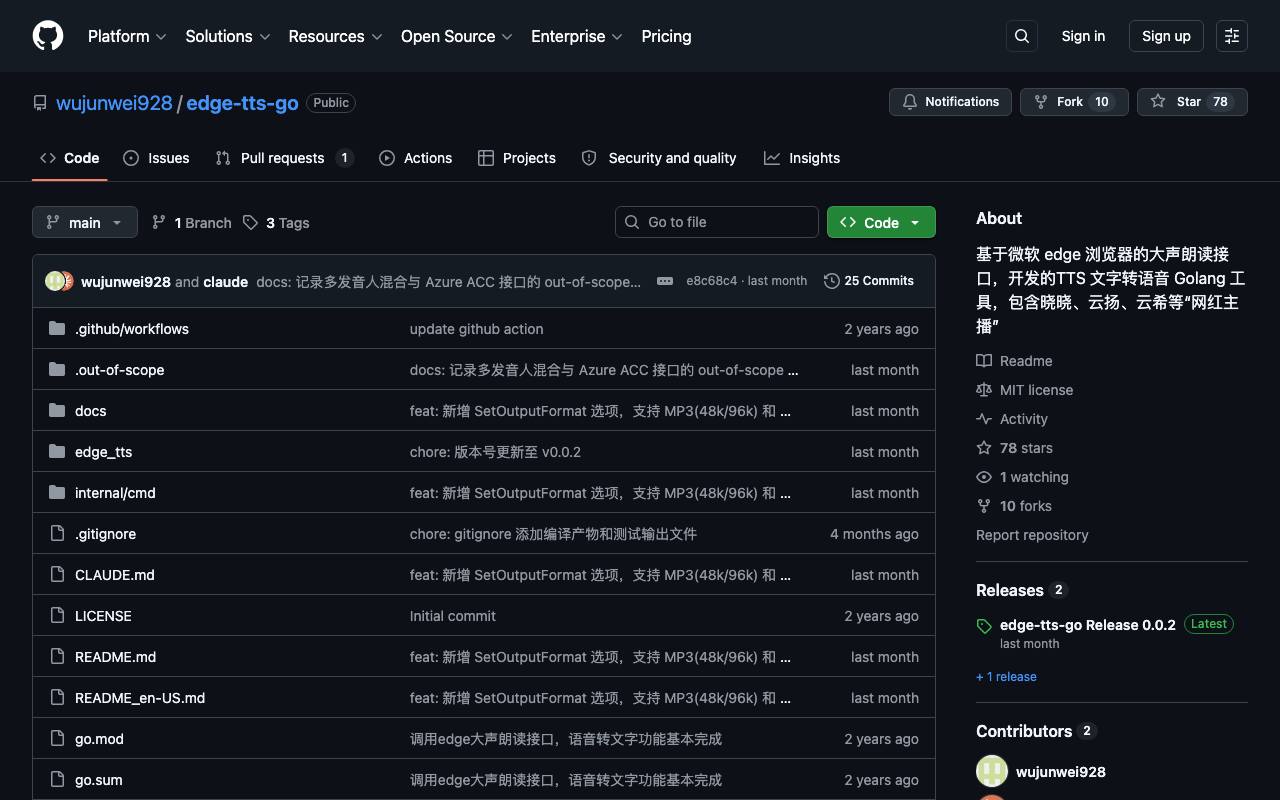Screen dimensions: 1280x800
Task: Expand the Resources navigation menu
Action: click(335, 36)
